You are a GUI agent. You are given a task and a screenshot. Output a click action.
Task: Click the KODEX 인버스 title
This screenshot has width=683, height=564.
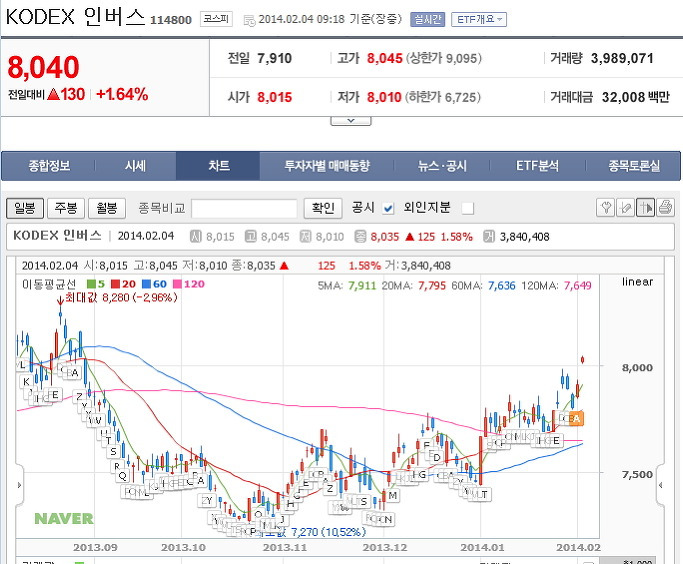coord(75,17)
